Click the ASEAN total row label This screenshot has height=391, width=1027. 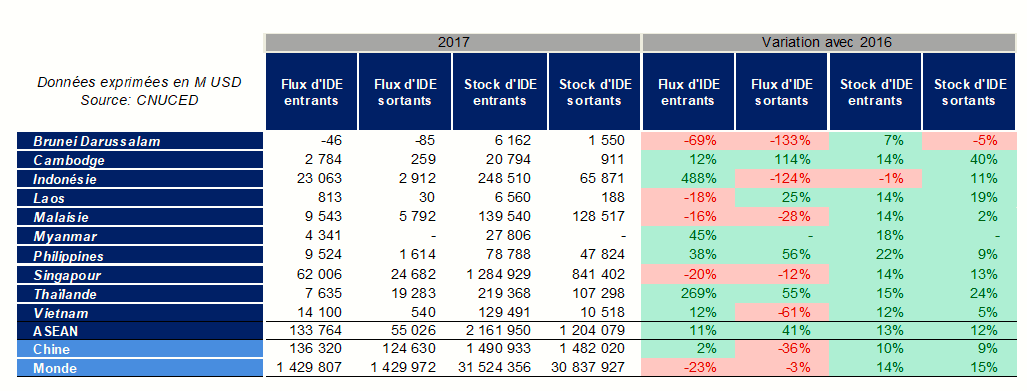pos(140,331)
